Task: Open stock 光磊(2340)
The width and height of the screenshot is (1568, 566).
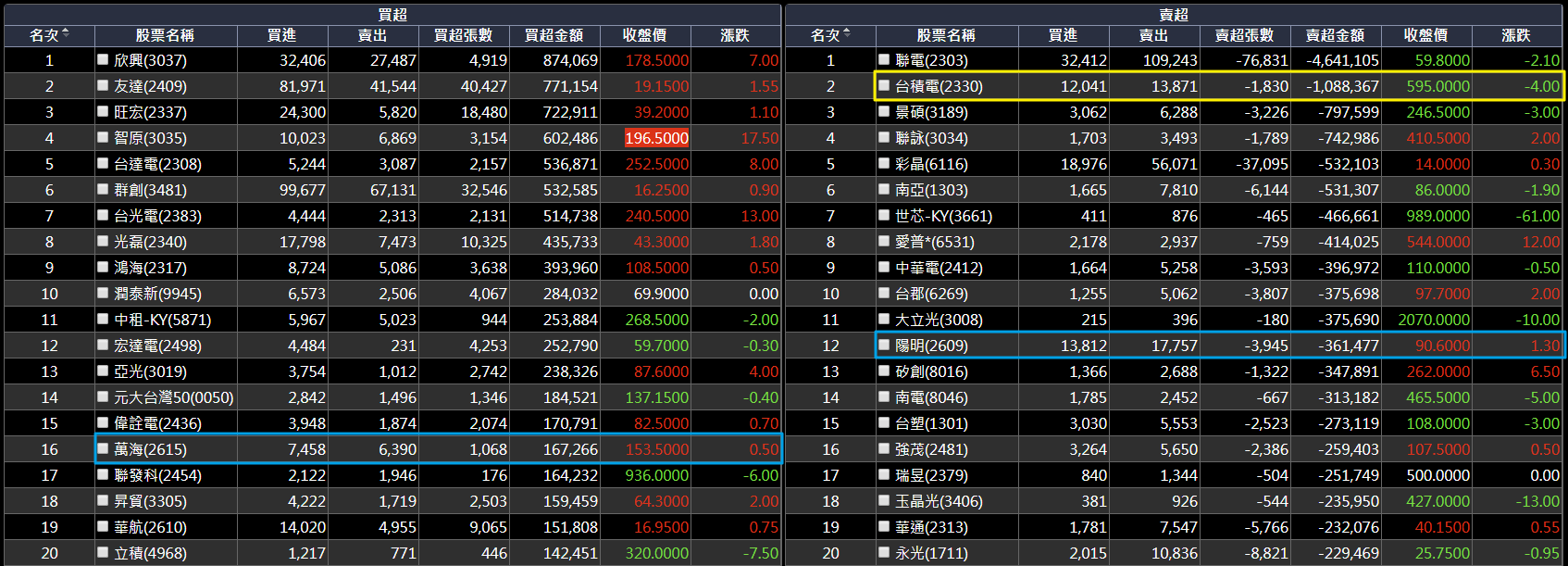Action: point(150,242)
